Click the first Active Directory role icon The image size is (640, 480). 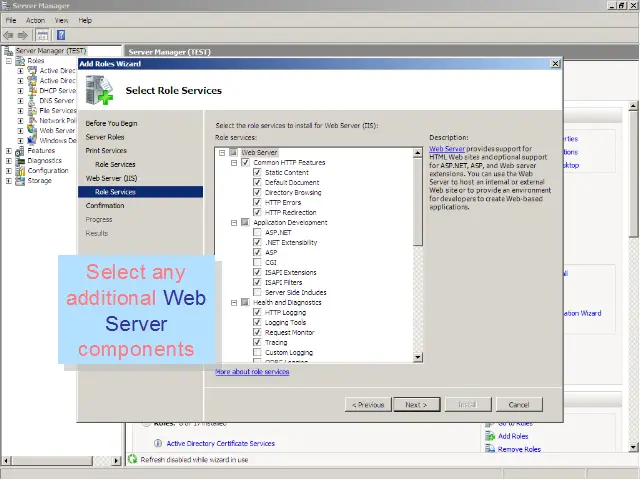[32, 71]
